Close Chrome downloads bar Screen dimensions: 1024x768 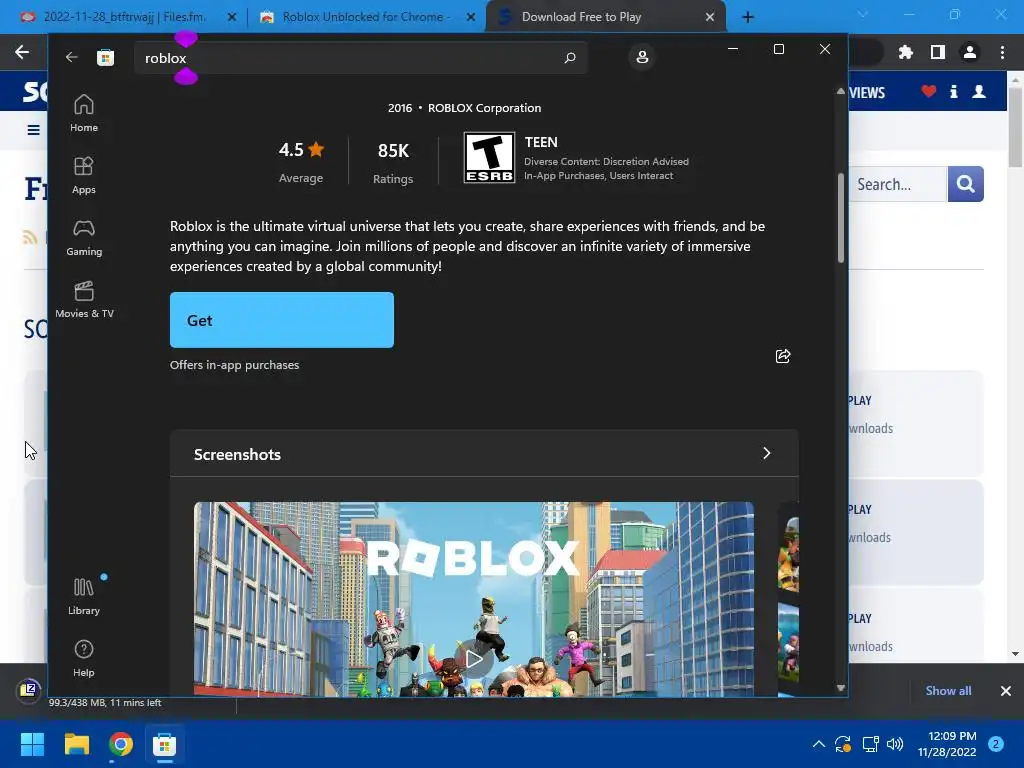[x=1006, y=690]
